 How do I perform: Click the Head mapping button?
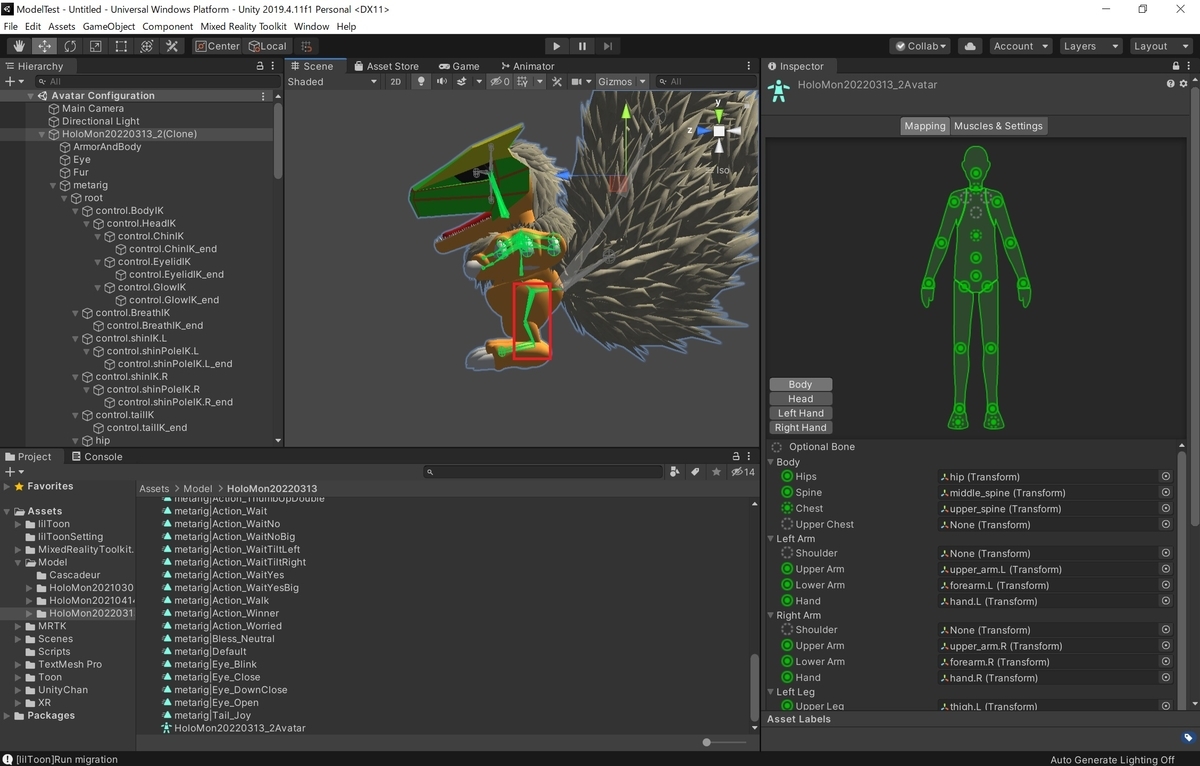tap(801, 399)
